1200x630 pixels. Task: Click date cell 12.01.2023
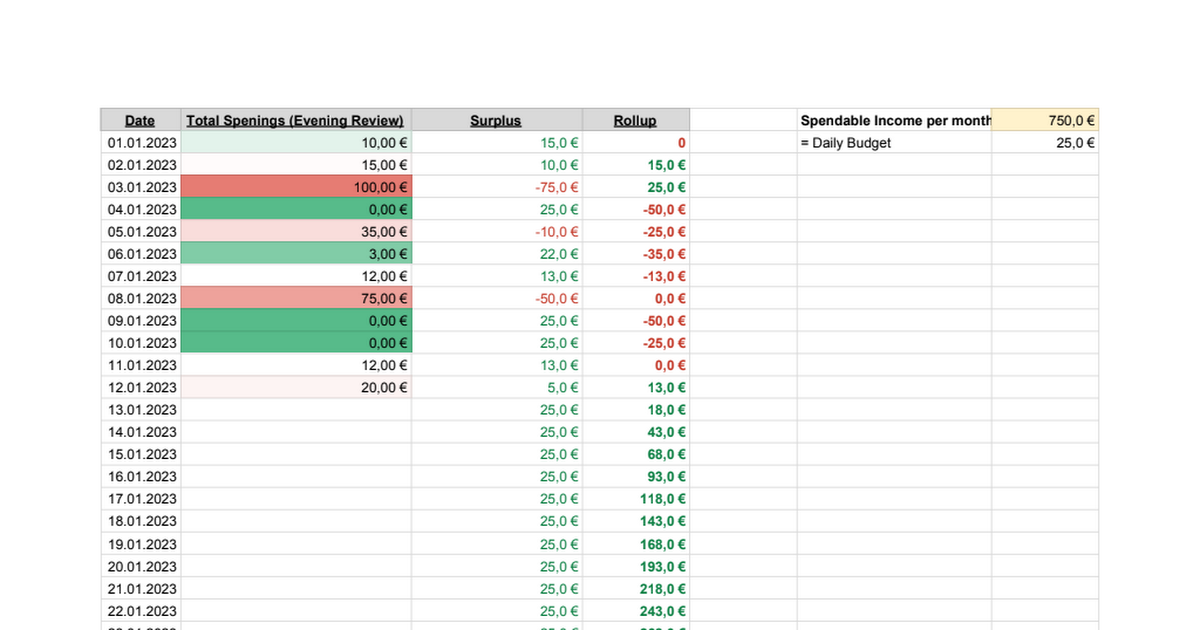140,387
